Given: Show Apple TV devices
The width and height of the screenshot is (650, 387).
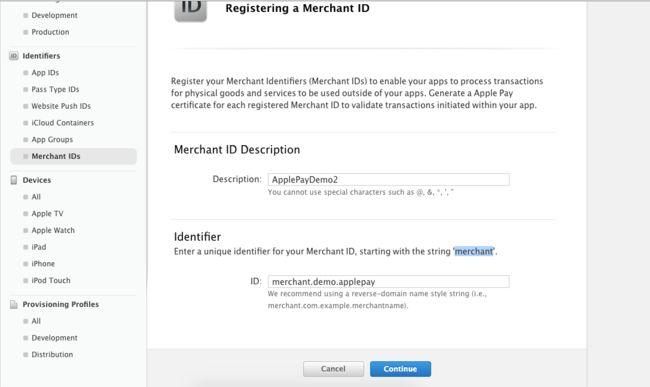Looking at the screenshot, I should click(47, 213).
